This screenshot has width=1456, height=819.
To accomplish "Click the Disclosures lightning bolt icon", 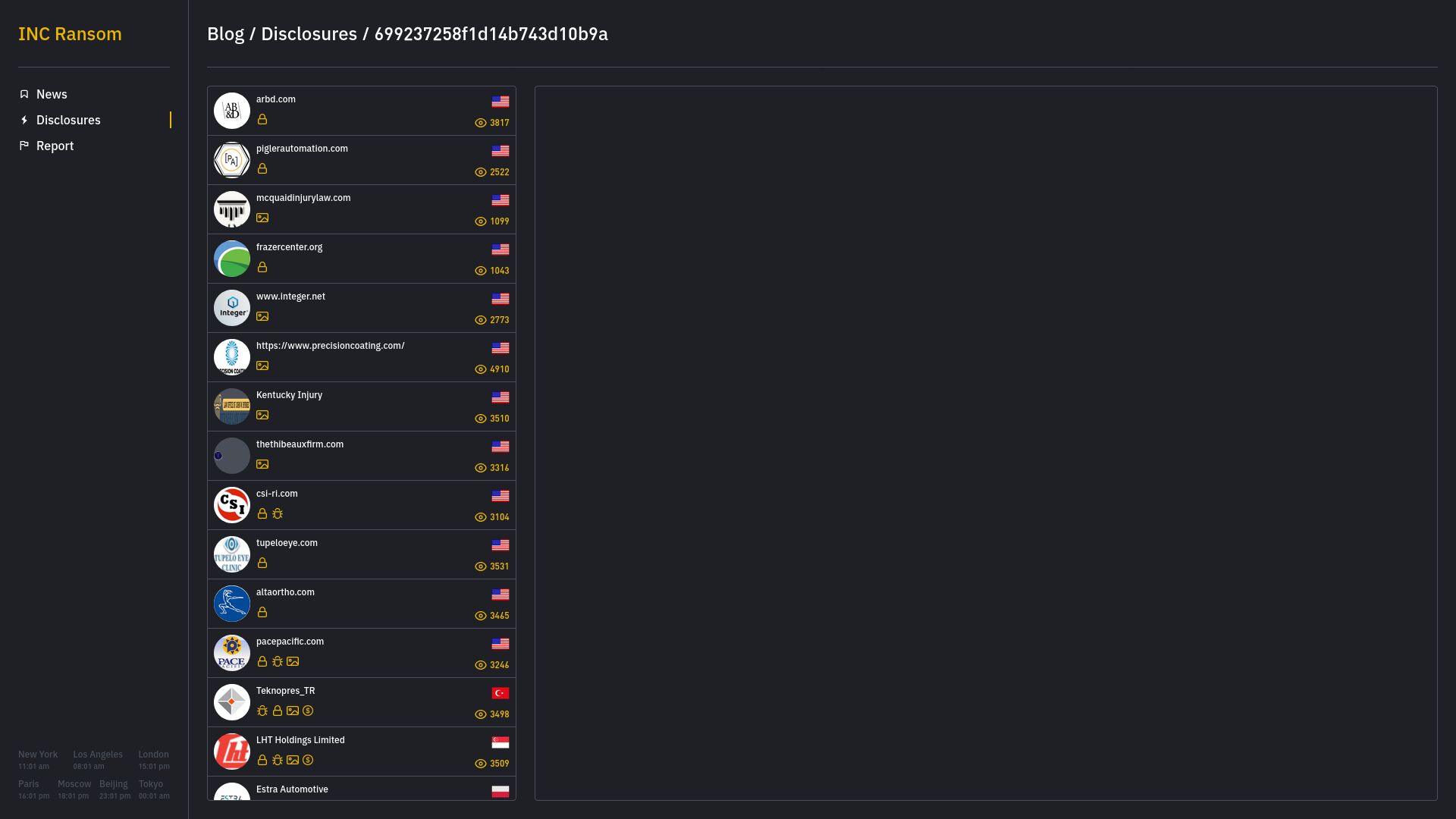I will coord(24,120).
